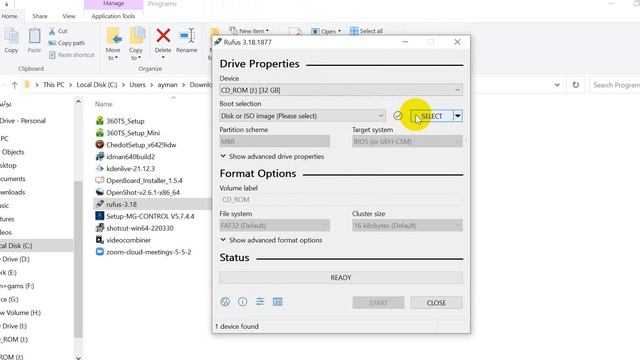Select the shotcut-win64-220330 file

click(134, 228)
